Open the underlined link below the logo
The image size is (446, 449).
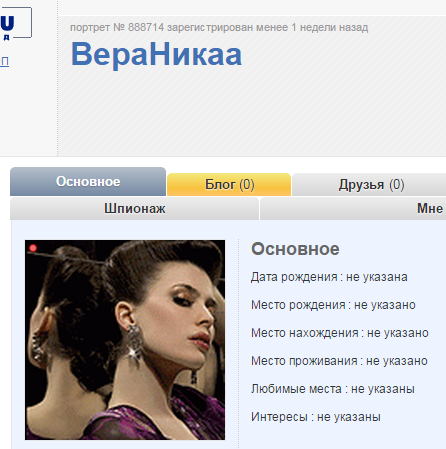tap(4, 61)
